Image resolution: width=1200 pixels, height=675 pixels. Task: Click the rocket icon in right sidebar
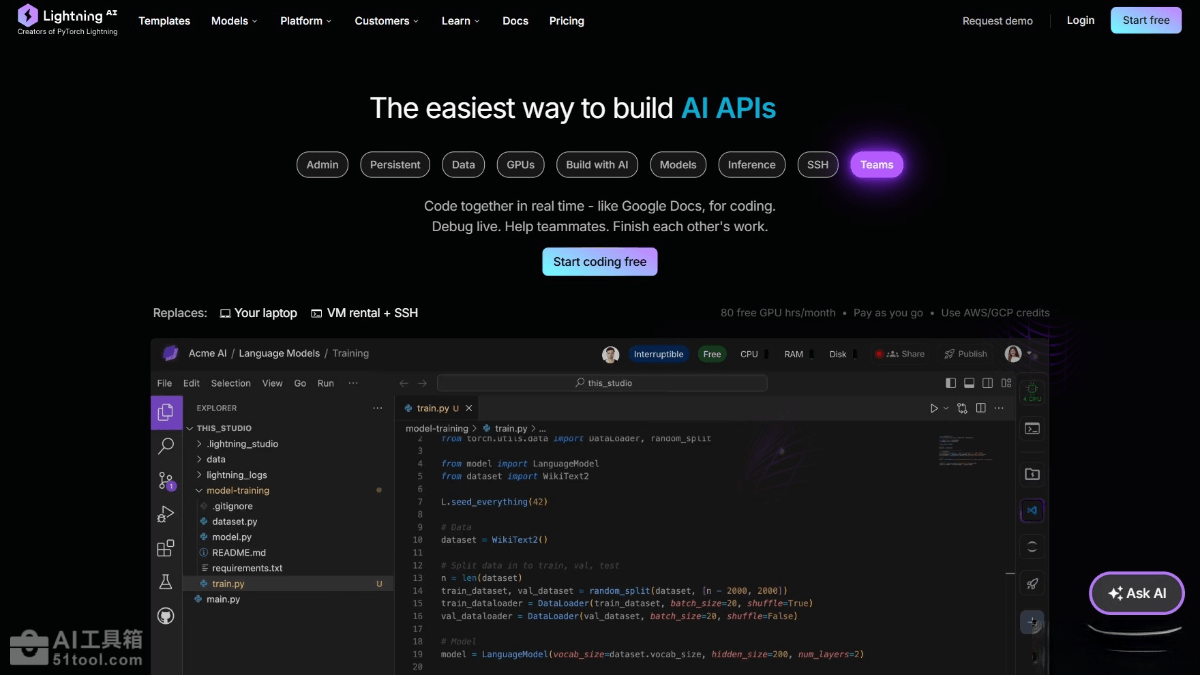[1032, 584]
